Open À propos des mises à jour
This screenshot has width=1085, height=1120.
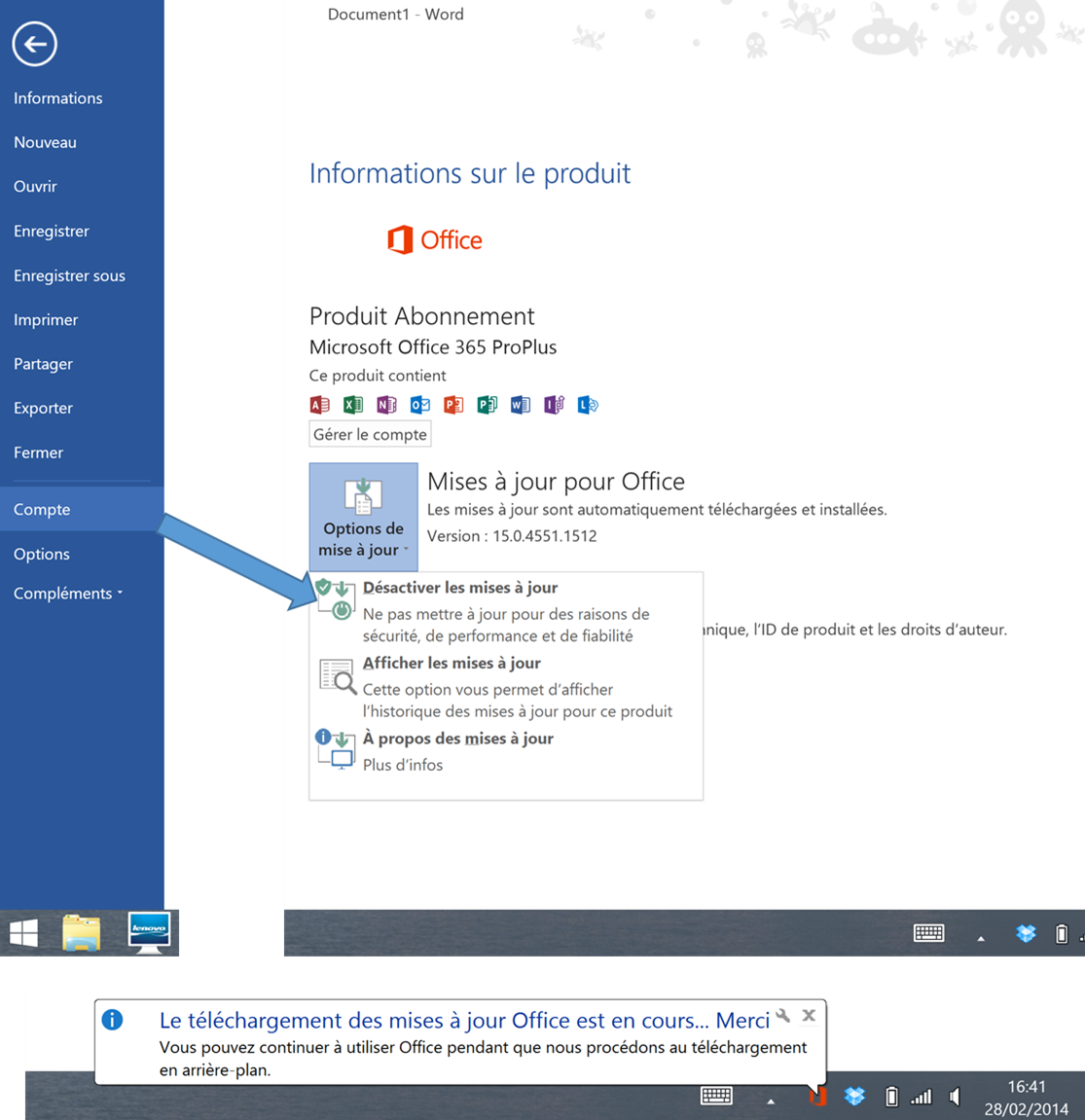[x=457, y=739]
